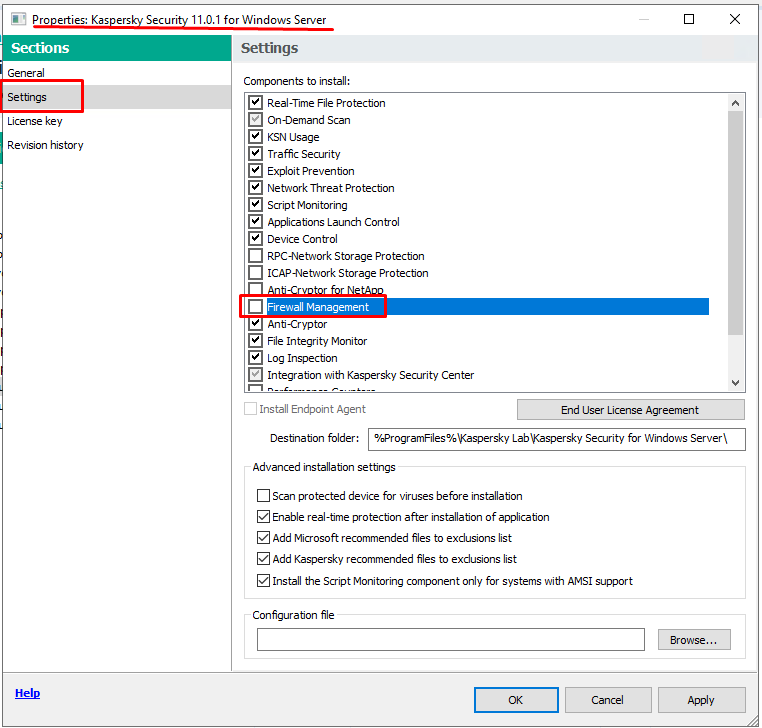This screenshot has width=762, height=728.
Task: Uncheck Log Inspection component
Action: [256, 358]
